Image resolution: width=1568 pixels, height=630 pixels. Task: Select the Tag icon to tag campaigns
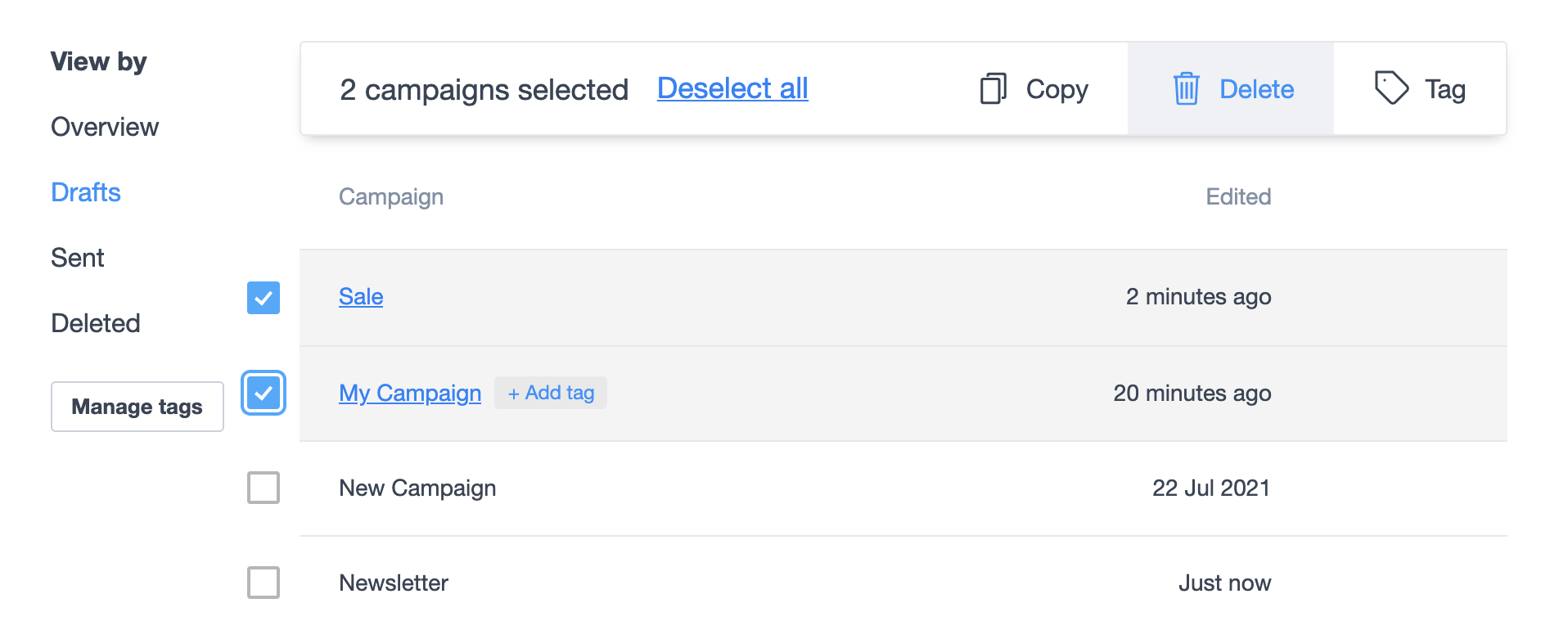1391,88
